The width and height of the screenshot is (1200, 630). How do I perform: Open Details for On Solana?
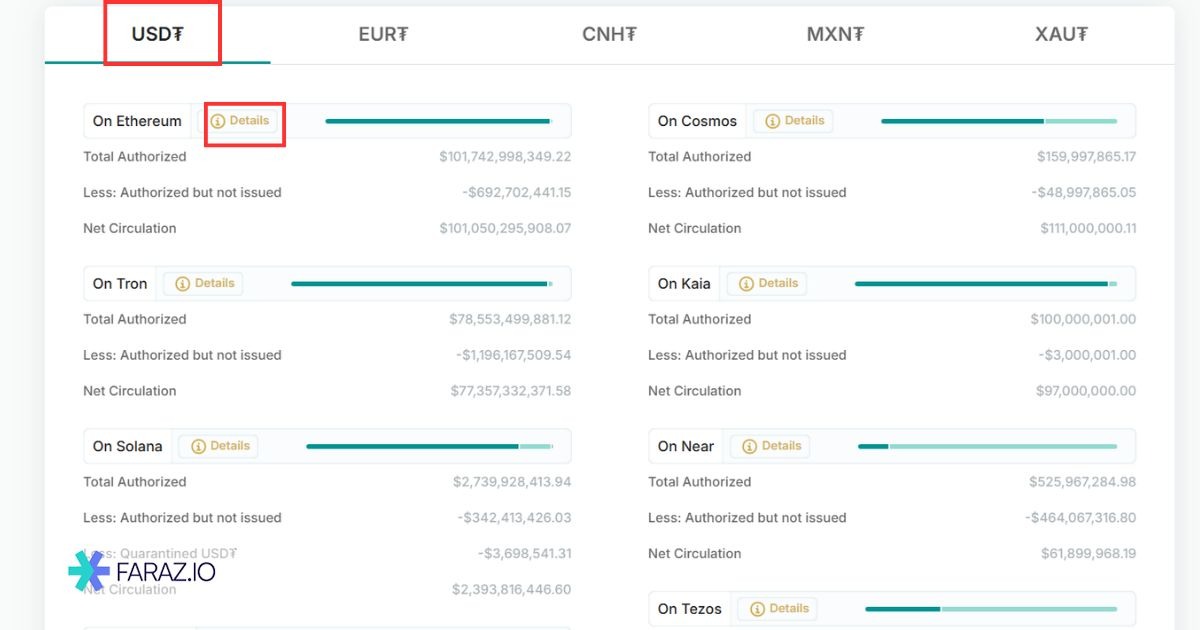click(x=218, y=446)
